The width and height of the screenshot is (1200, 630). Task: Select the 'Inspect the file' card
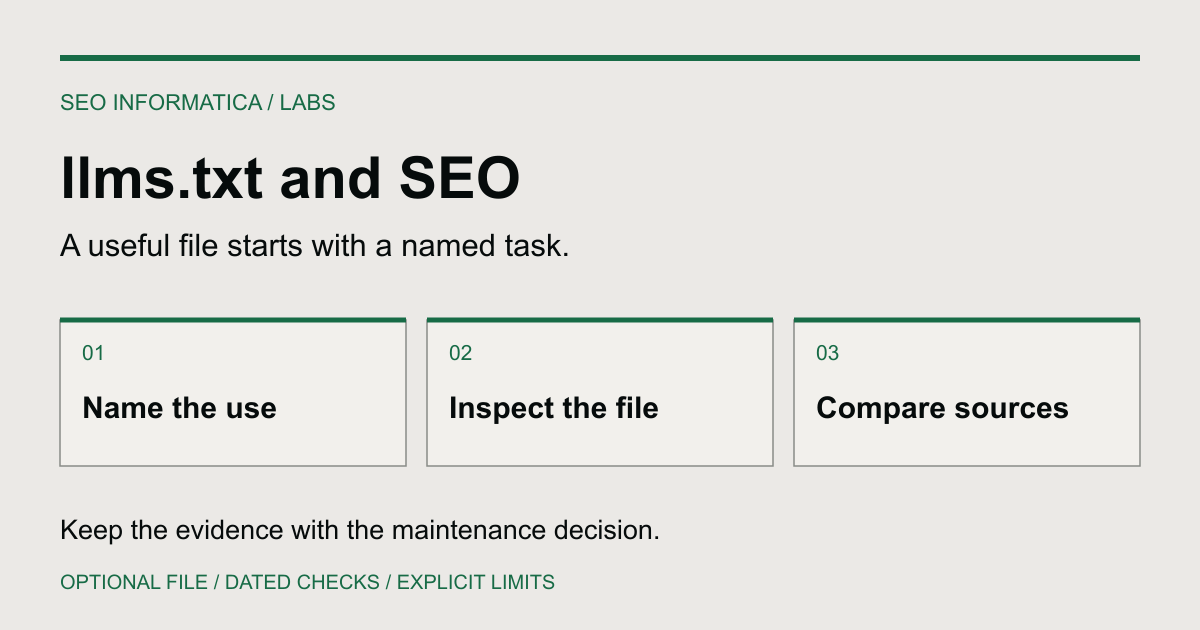[600, 392]
